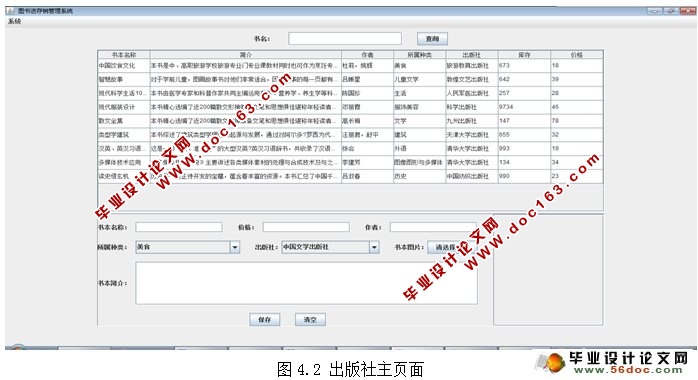
Task: Click the 书本名称 column header
Action: coord(124,55)
